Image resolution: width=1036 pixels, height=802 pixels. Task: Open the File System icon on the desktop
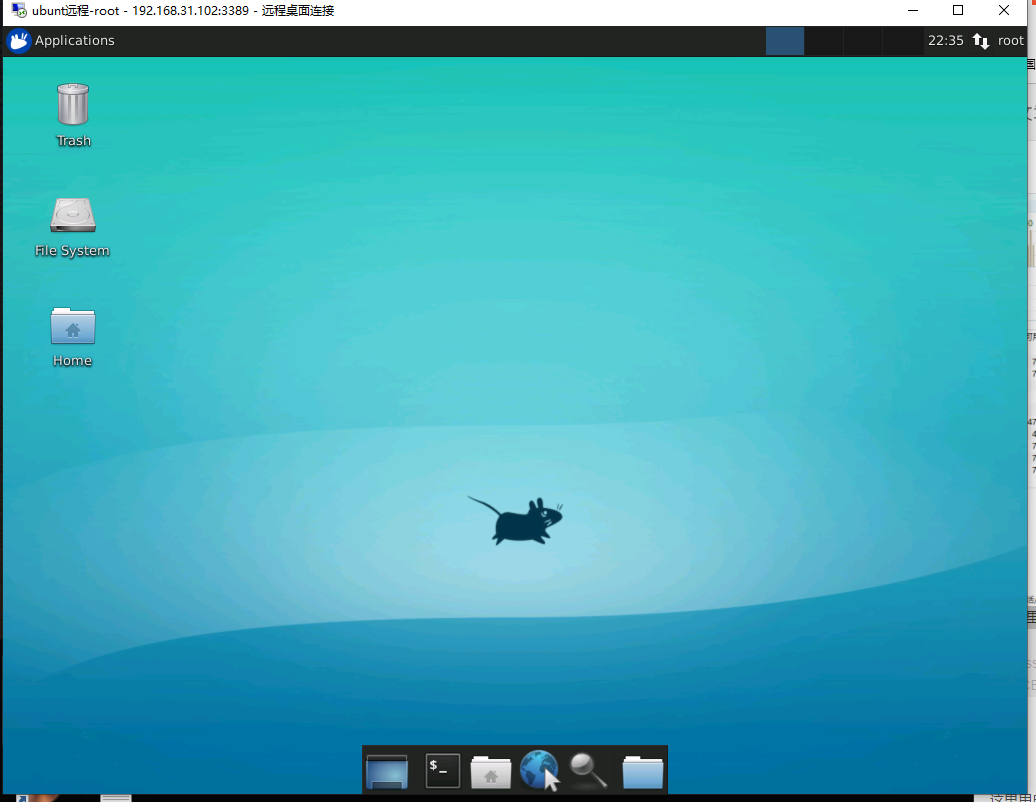pos(71,217)
